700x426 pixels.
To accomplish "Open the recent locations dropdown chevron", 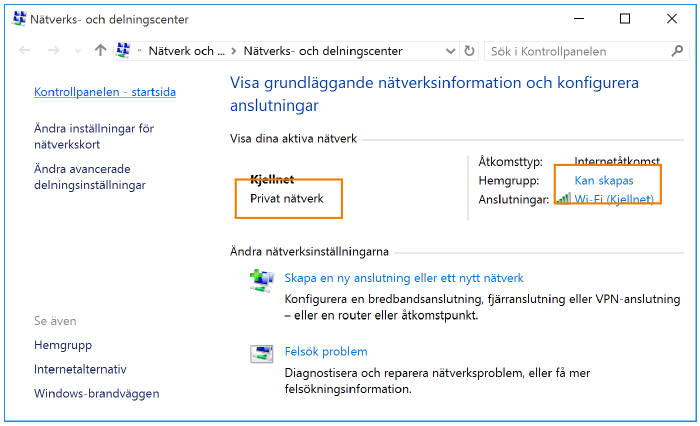I will coord(78,51).
